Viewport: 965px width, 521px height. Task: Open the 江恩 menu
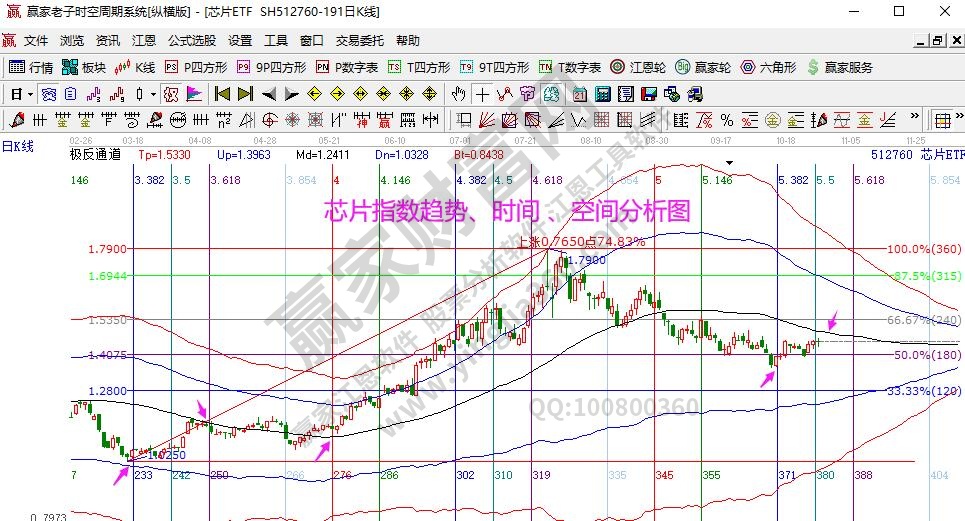[x=144, y=41]
